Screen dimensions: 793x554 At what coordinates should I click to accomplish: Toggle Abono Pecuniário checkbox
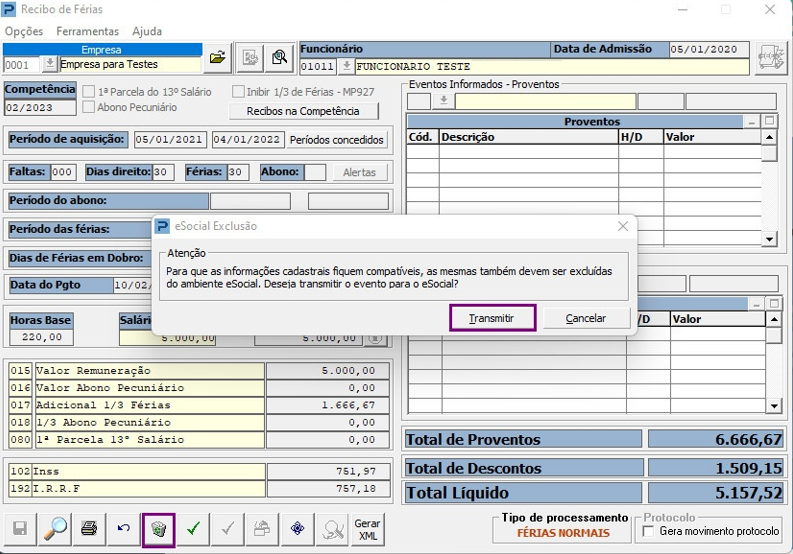pyautogui.click(x=89, y=107)
